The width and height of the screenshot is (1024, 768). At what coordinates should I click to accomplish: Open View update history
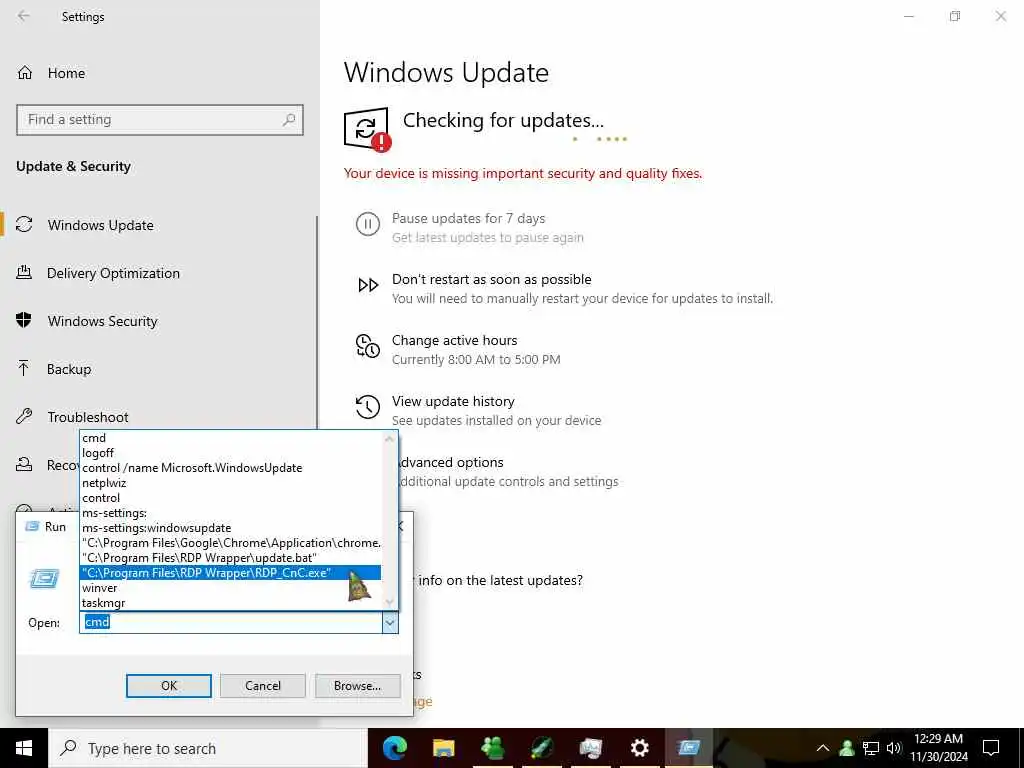(453, 401)
